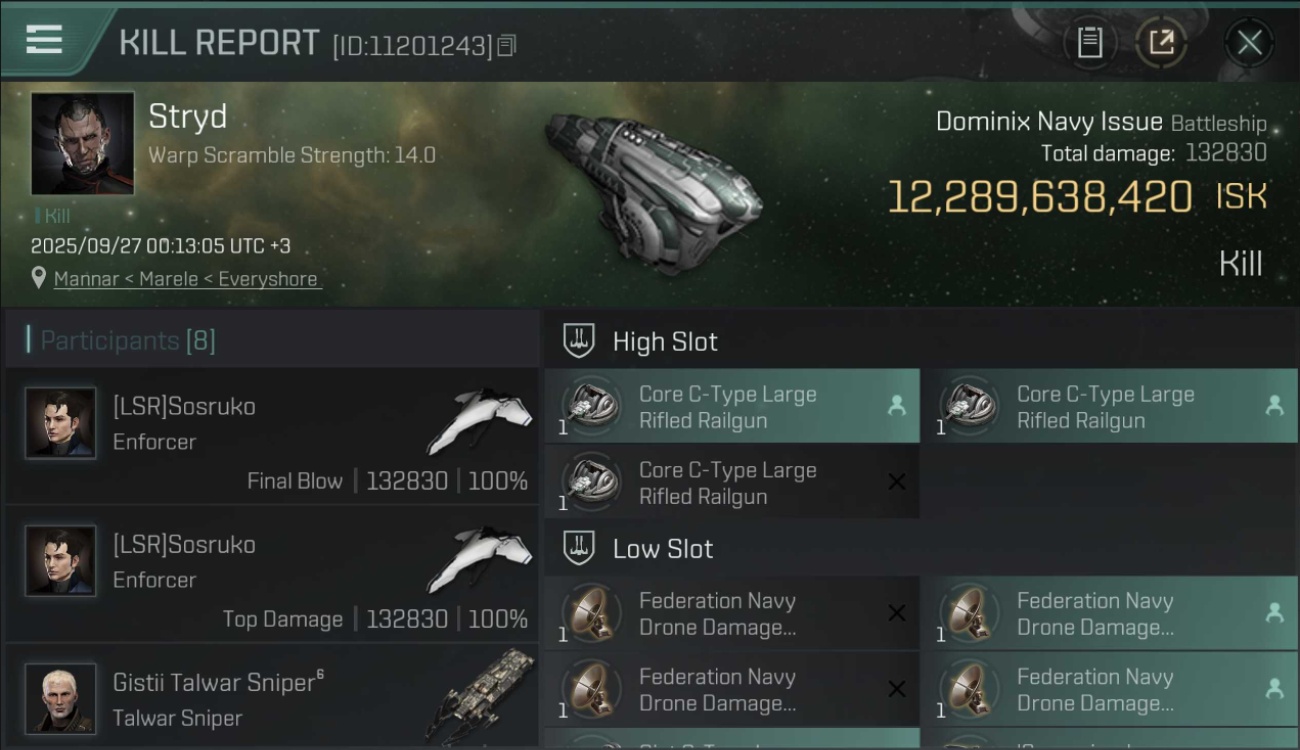Click Sosruko's Top Damage portrait
The width and height of the screenshot is (1300, 750).
61,561
